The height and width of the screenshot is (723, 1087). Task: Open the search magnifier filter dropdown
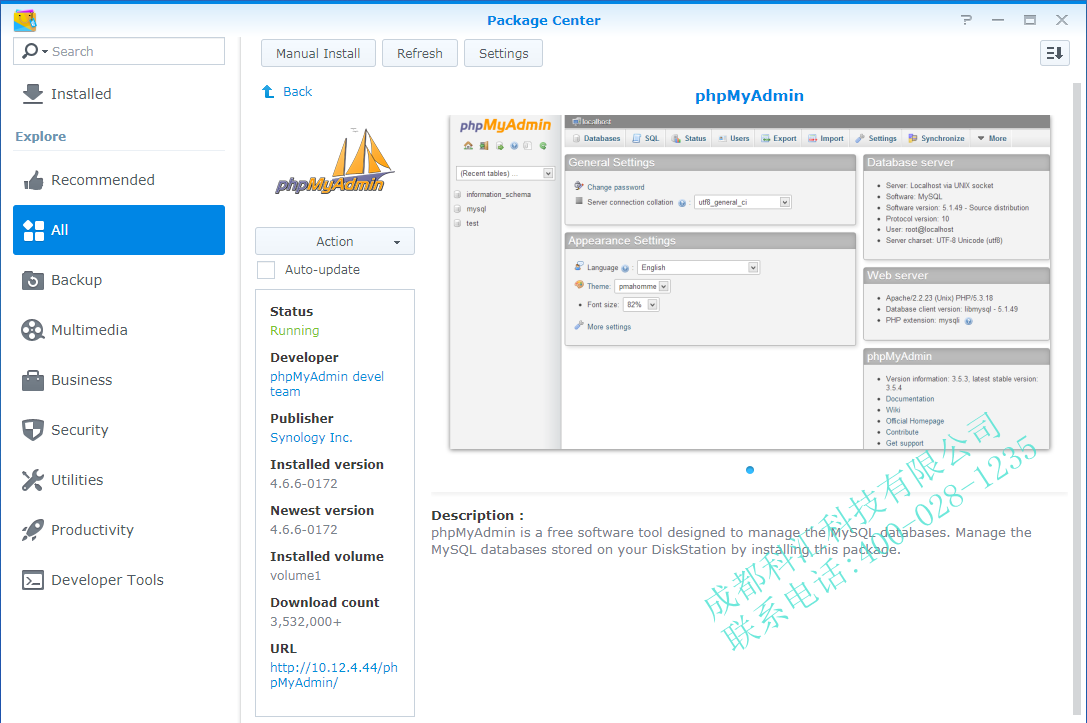click(35, 51)
